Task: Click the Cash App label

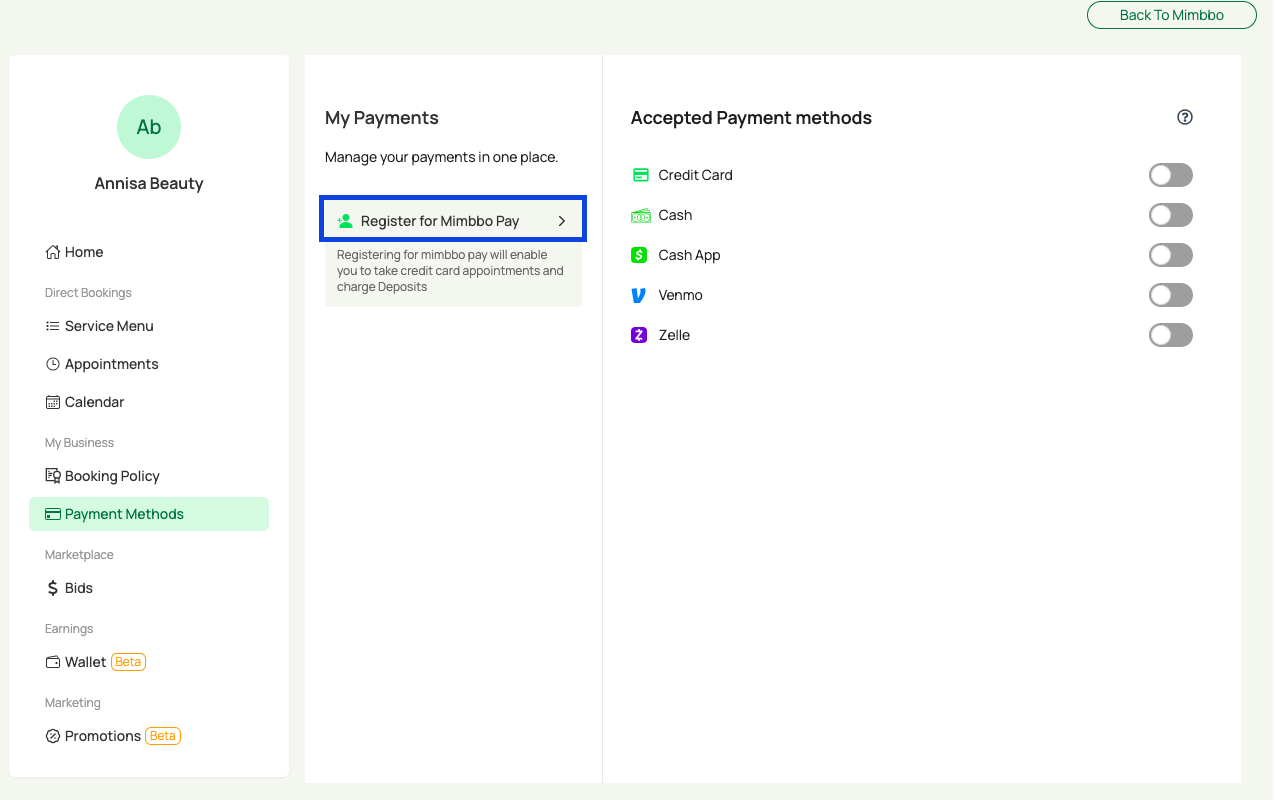Action: click(689, 255)
